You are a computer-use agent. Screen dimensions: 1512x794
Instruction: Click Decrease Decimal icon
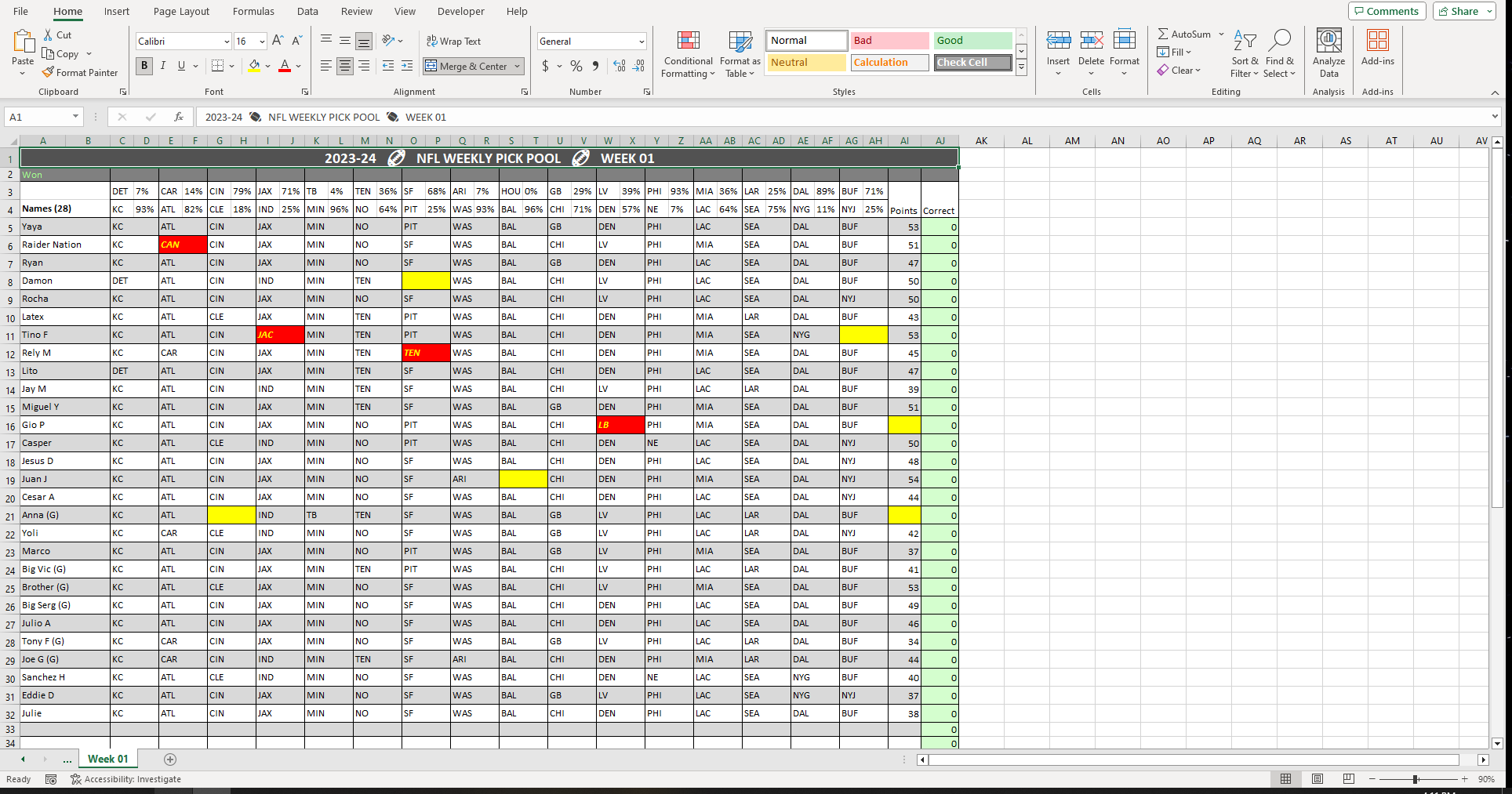(639, 66)
